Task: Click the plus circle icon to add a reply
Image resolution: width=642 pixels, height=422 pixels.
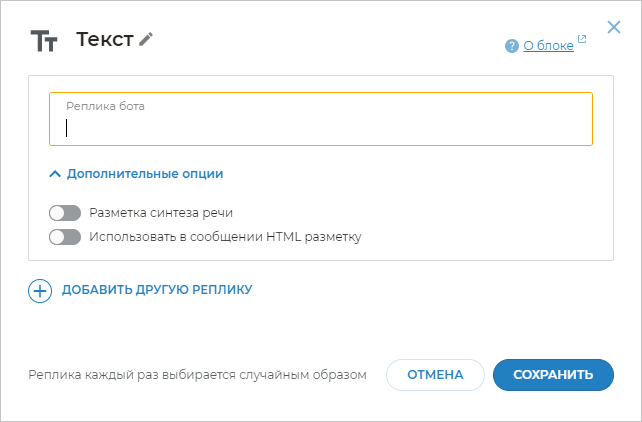Action: (x=40, y=291)
